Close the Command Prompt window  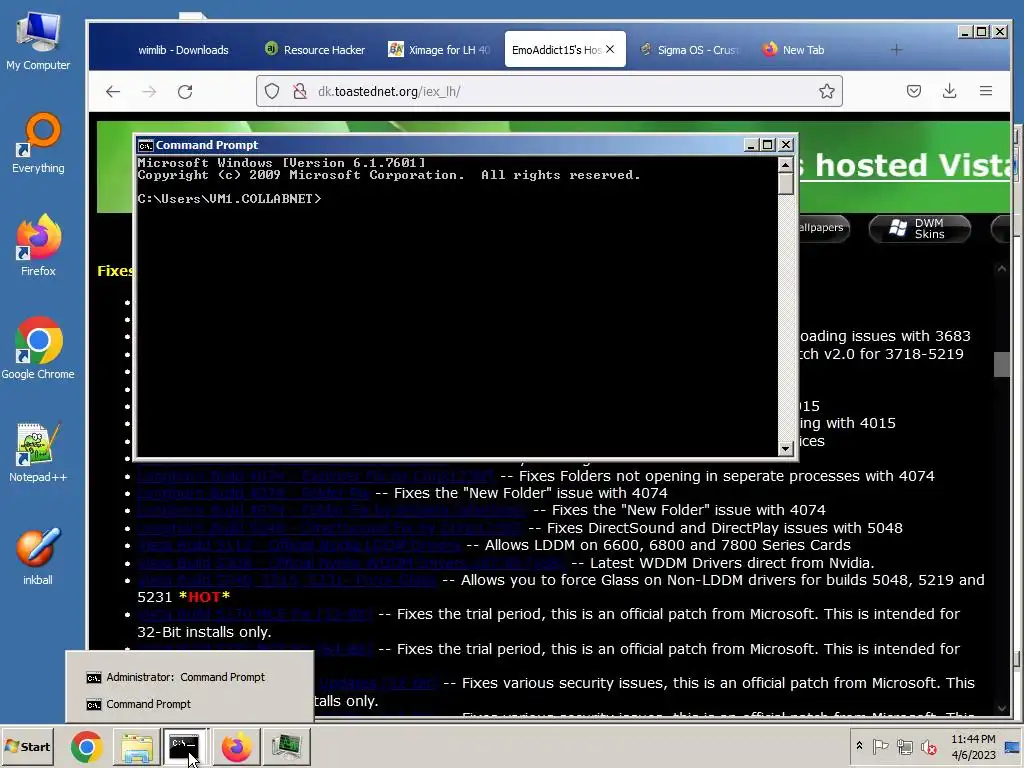point(786,145)
